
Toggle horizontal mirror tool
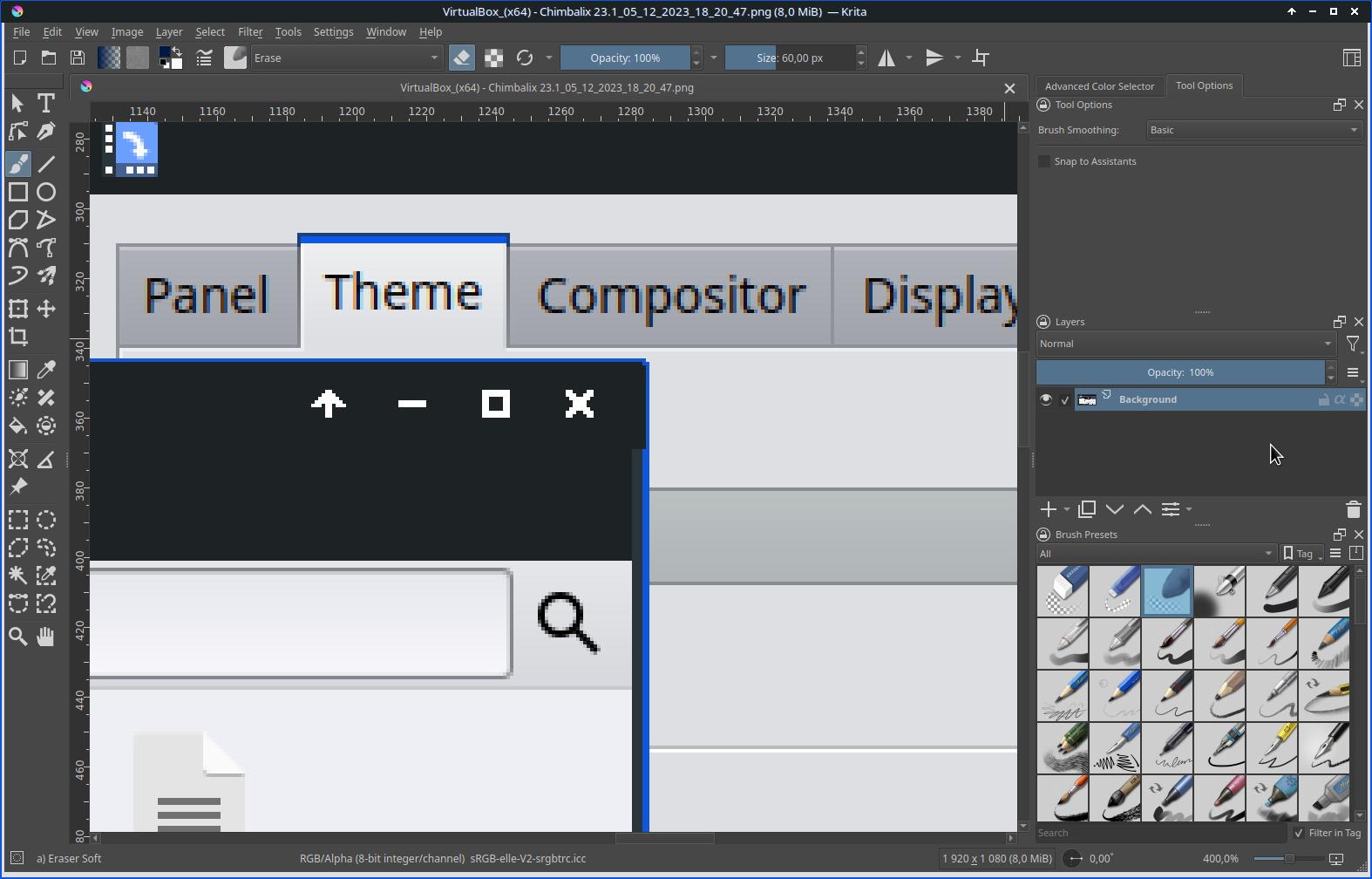[886, 58]
